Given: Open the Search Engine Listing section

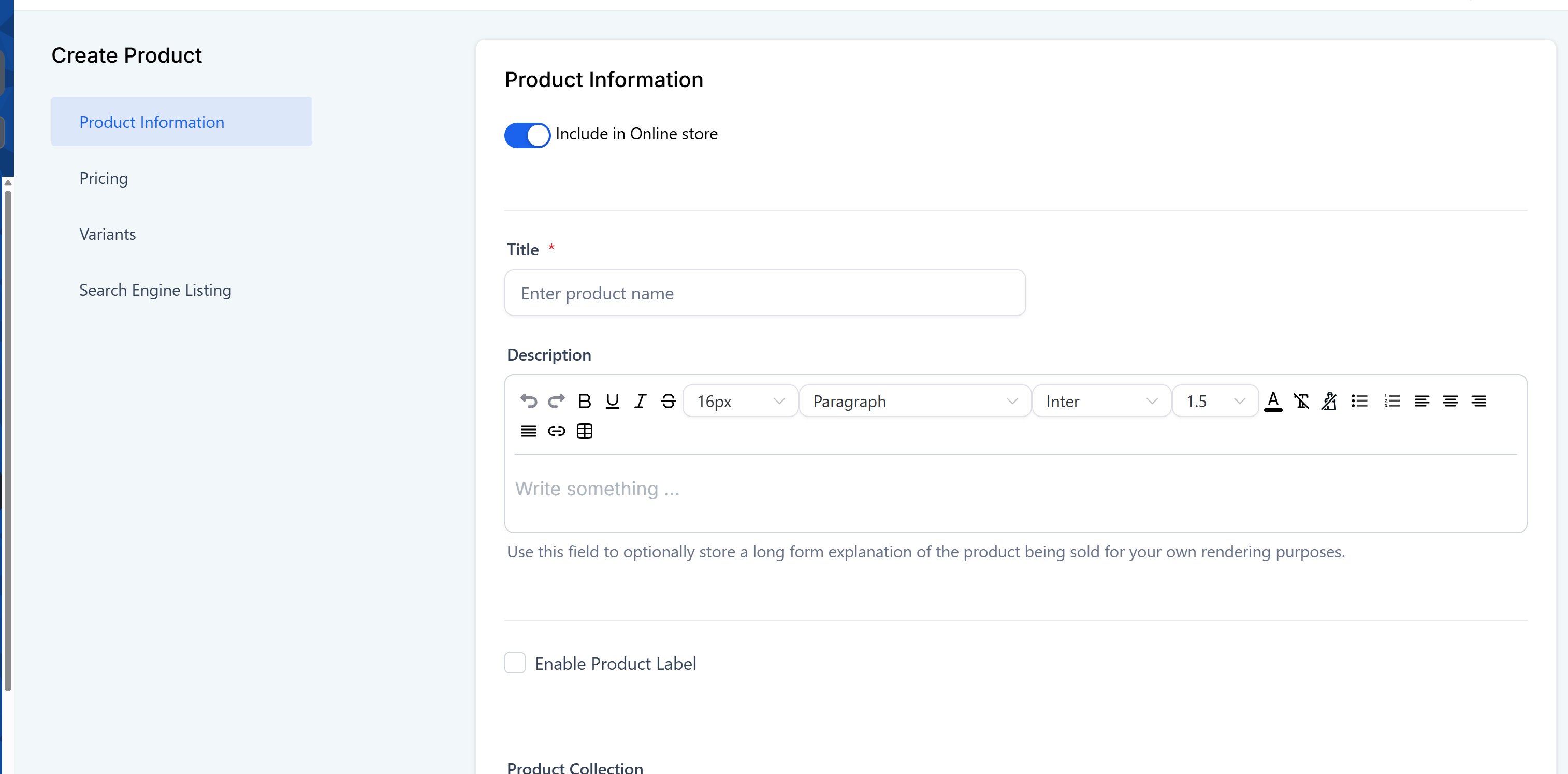Looking at the screenshot, I should pyautogui.click(x=155, y=290).
